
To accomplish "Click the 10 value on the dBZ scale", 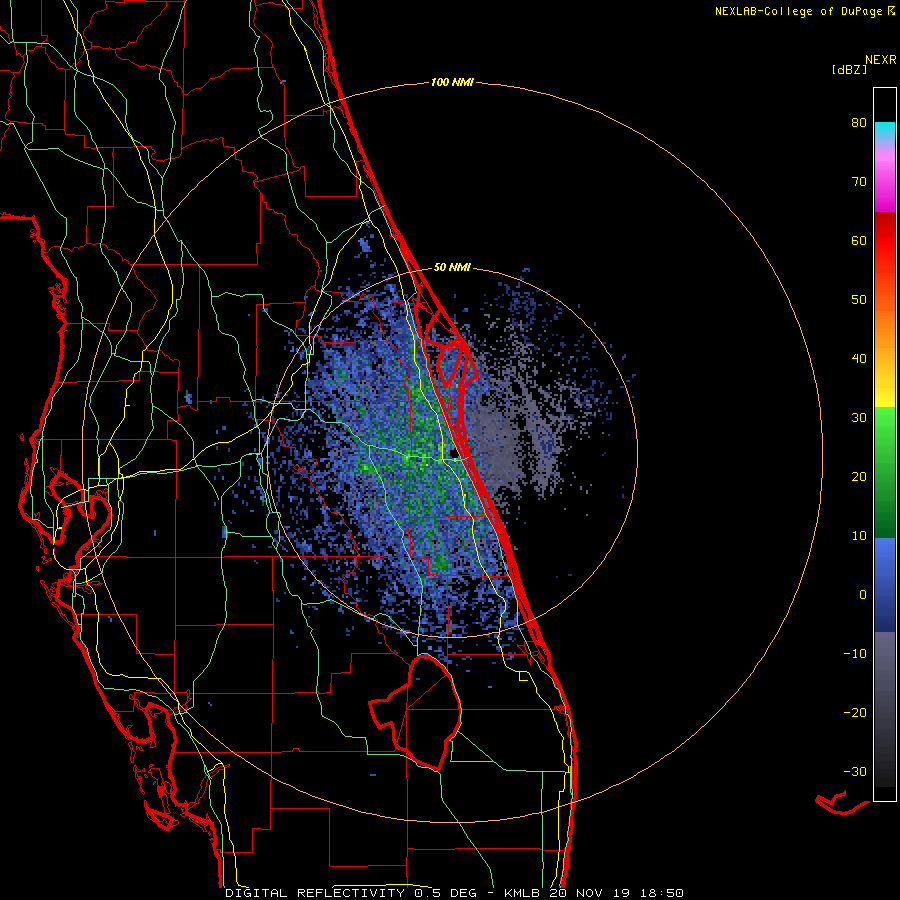I will pyautogui.click(x=859, y=536).
